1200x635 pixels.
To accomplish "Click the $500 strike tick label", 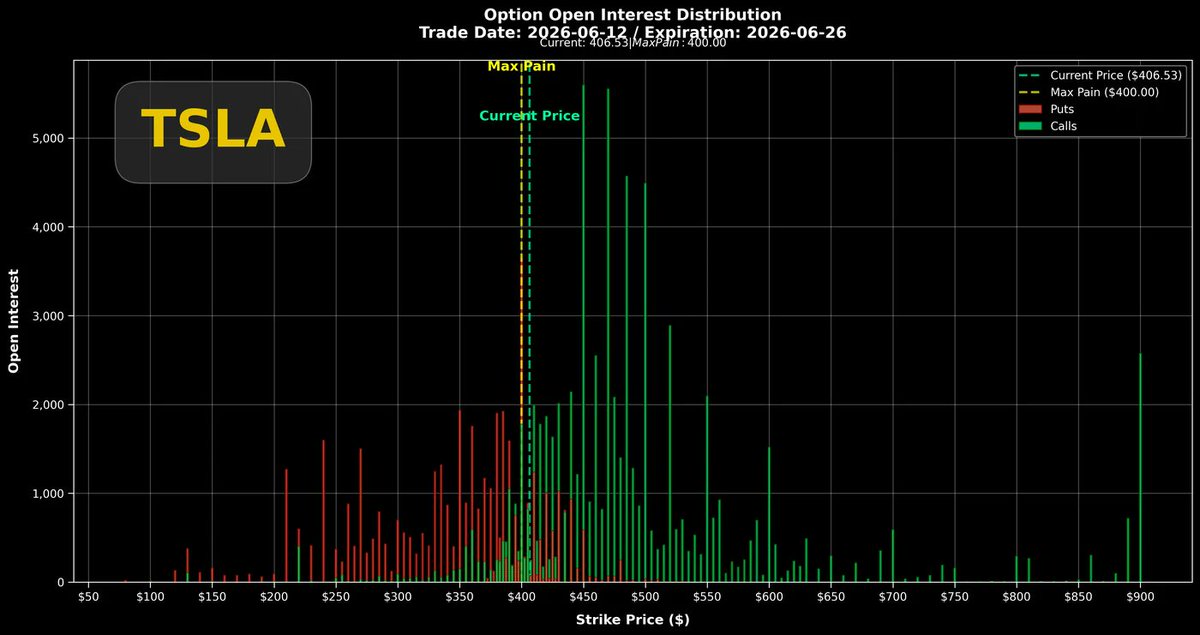I will pyautogui.click(x=646, y=597).
